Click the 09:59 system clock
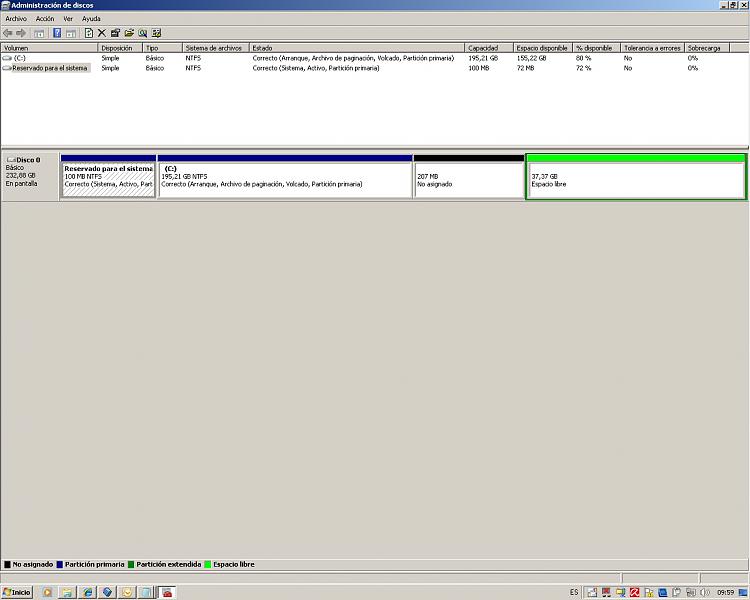This screenshot has width=750, height=600. 726,592
